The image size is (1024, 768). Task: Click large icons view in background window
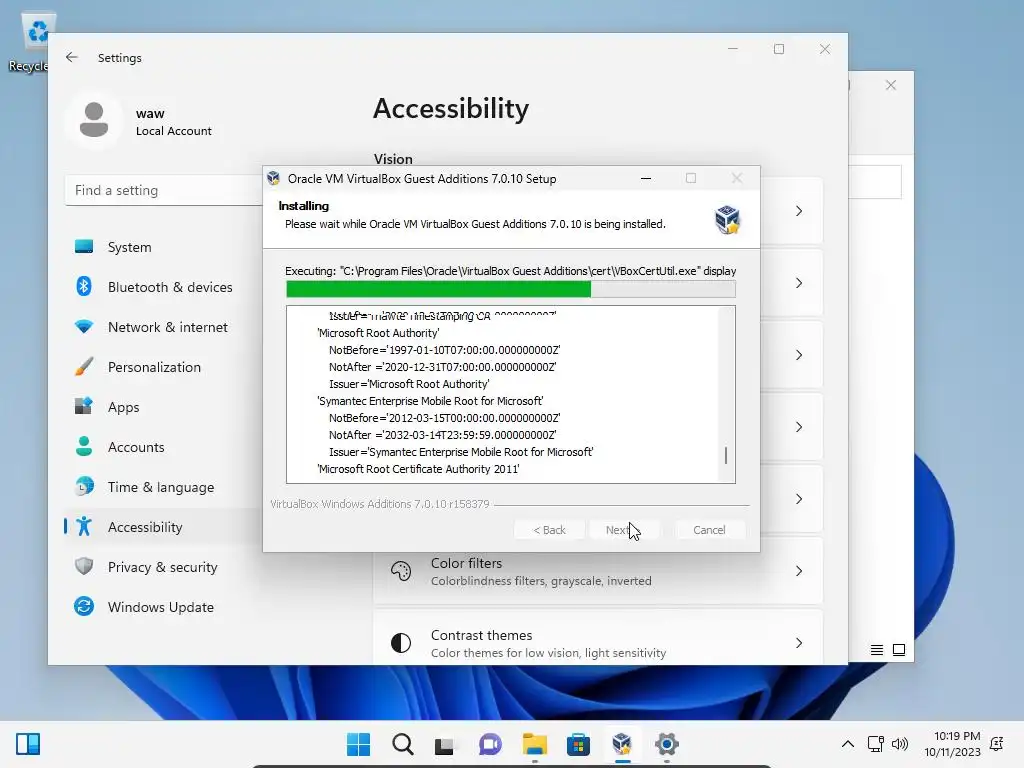coord(899,650)
